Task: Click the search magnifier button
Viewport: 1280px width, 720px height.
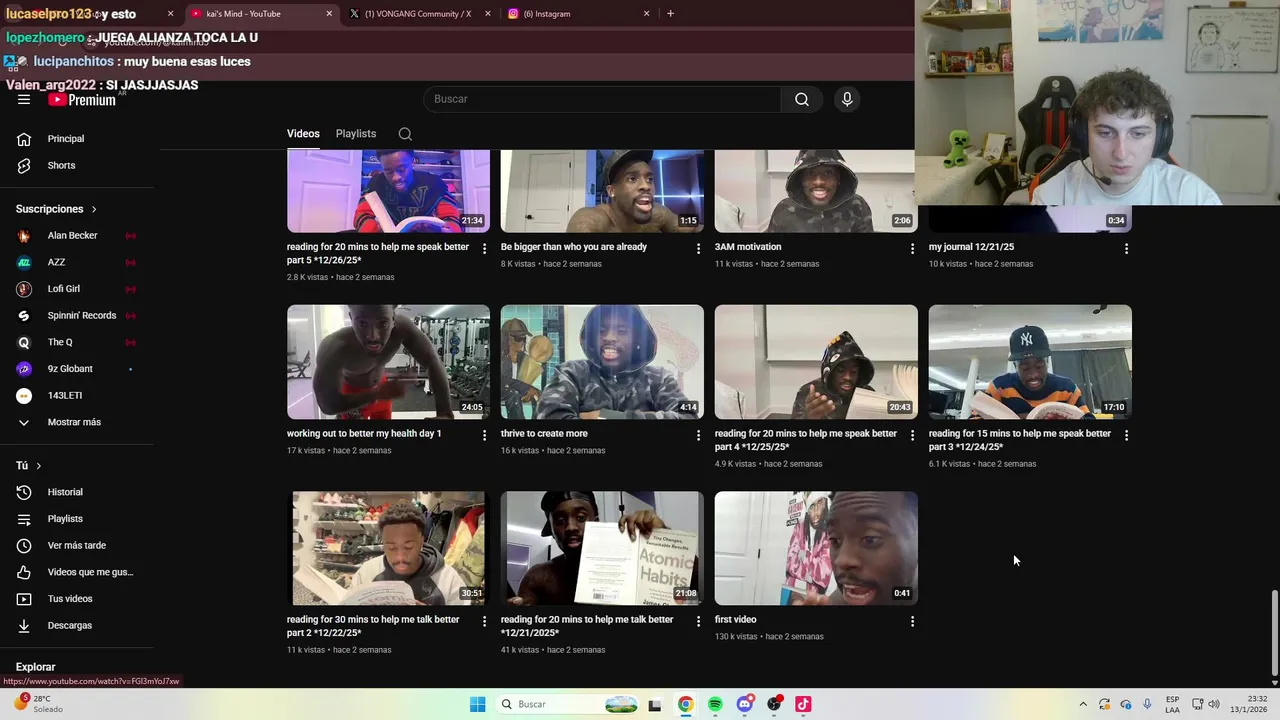Action: pos(802,99)
